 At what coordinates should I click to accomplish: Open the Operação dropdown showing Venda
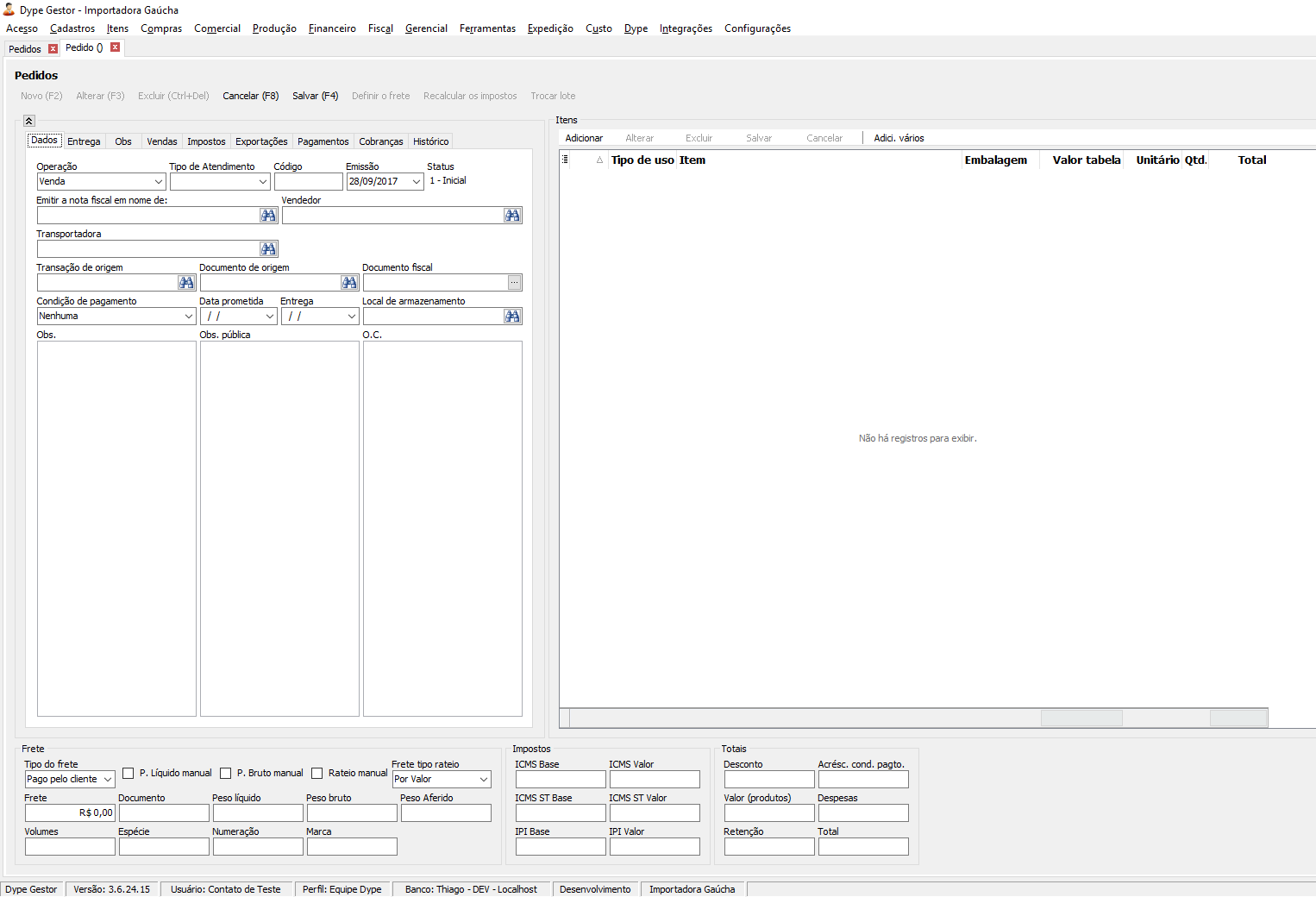click(x=159, y=182)
